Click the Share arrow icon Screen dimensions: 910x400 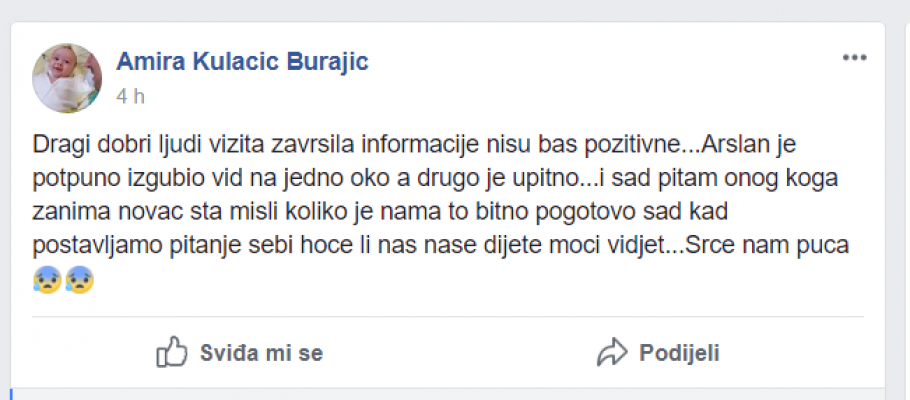(611, 352)
